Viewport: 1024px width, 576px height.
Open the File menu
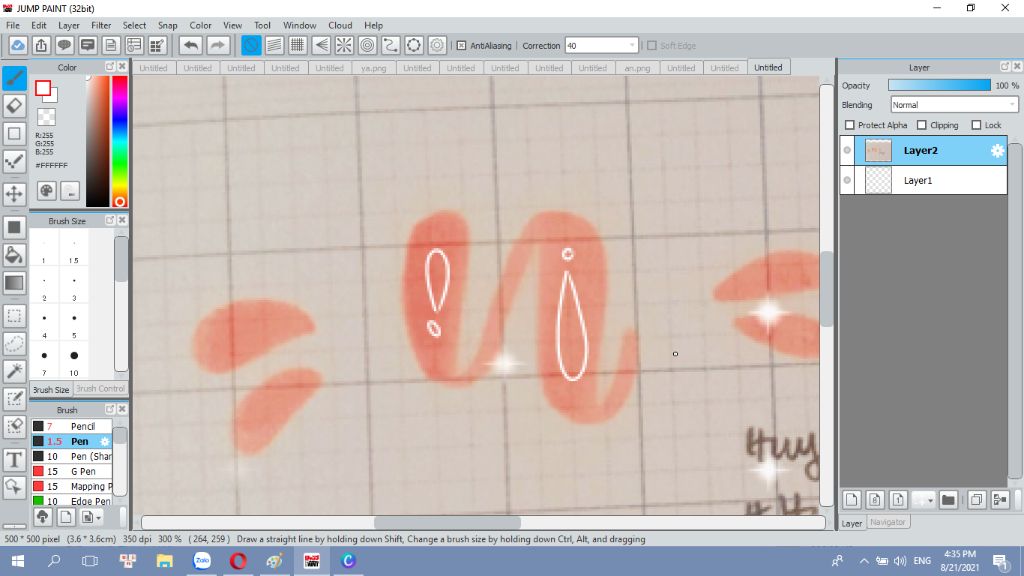pyautogui.click(x=12, y=25)
